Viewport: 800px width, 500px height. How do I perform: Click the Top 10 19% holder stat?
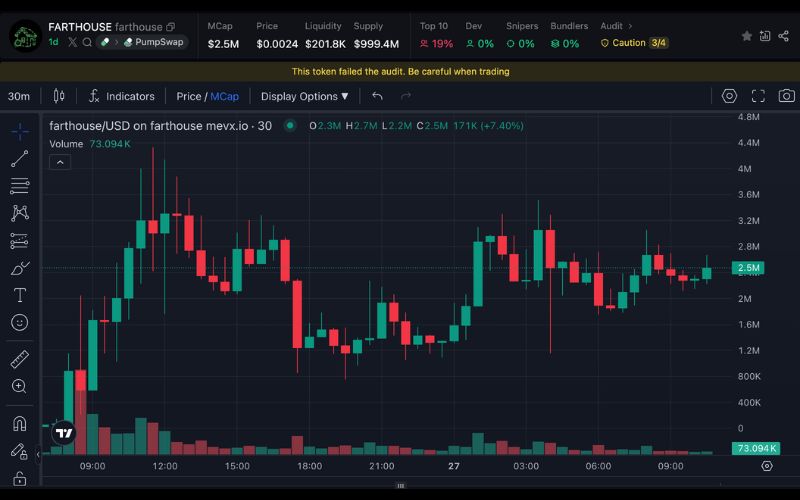click(436, 35)
